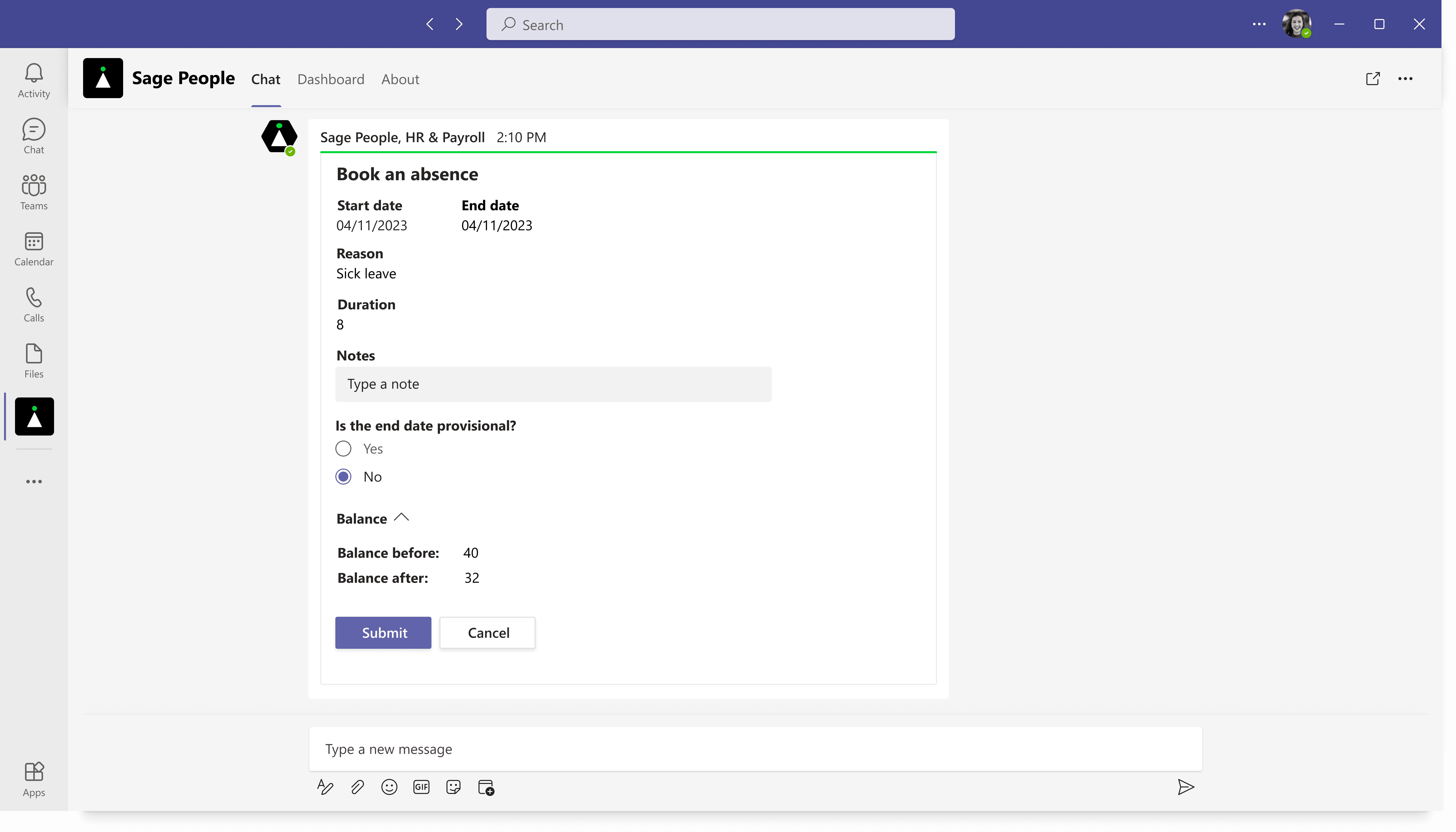Open Files in the sidebar
Viewport: 1456px width, 832px height.
click(x=34, y=361)
